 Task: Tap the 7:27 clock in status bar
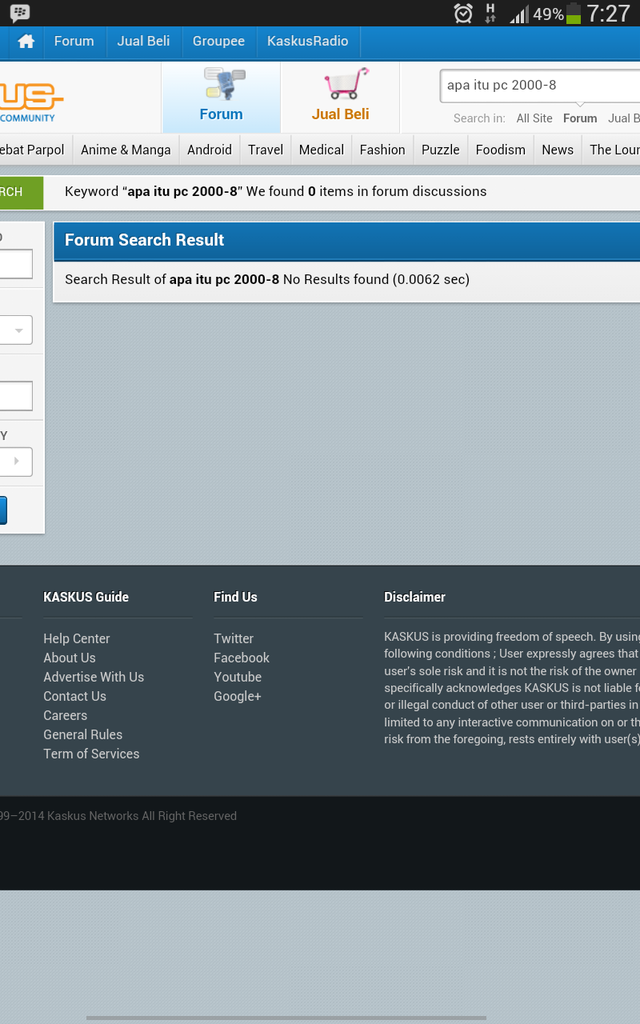click(608, 13)
